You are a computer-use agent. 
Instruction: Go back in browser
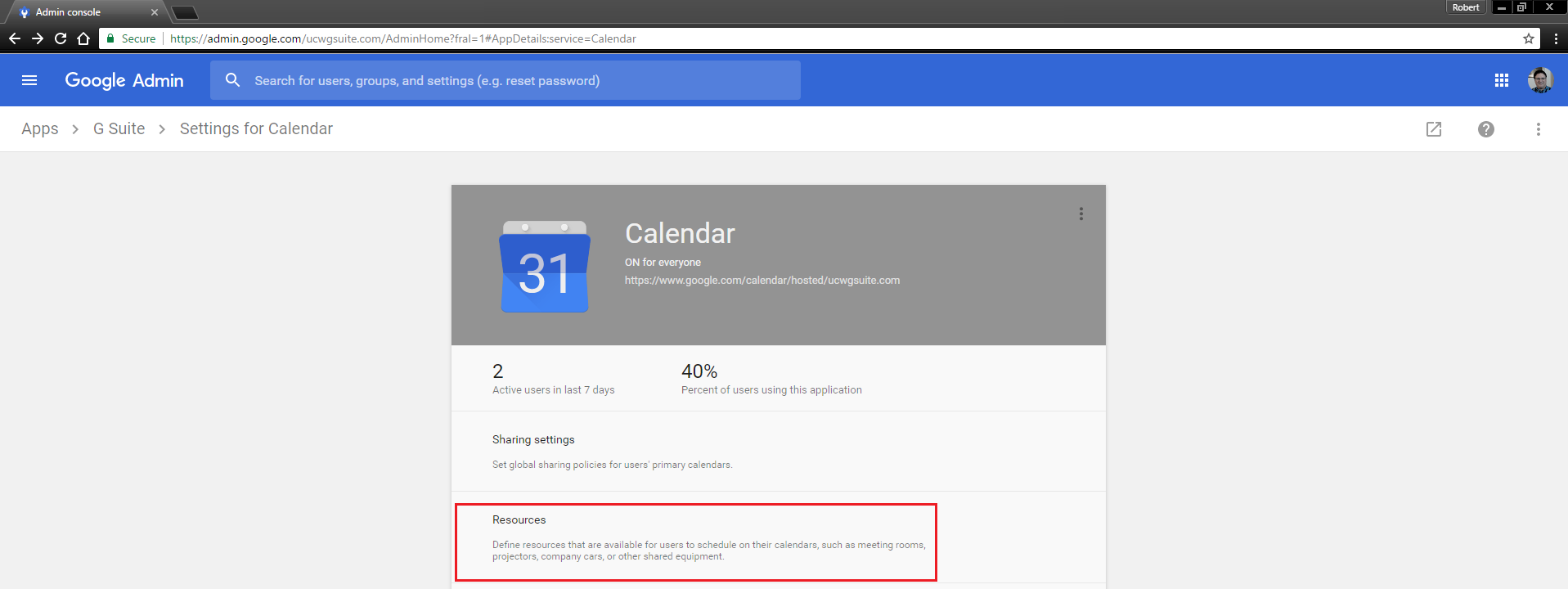(15, 38)
